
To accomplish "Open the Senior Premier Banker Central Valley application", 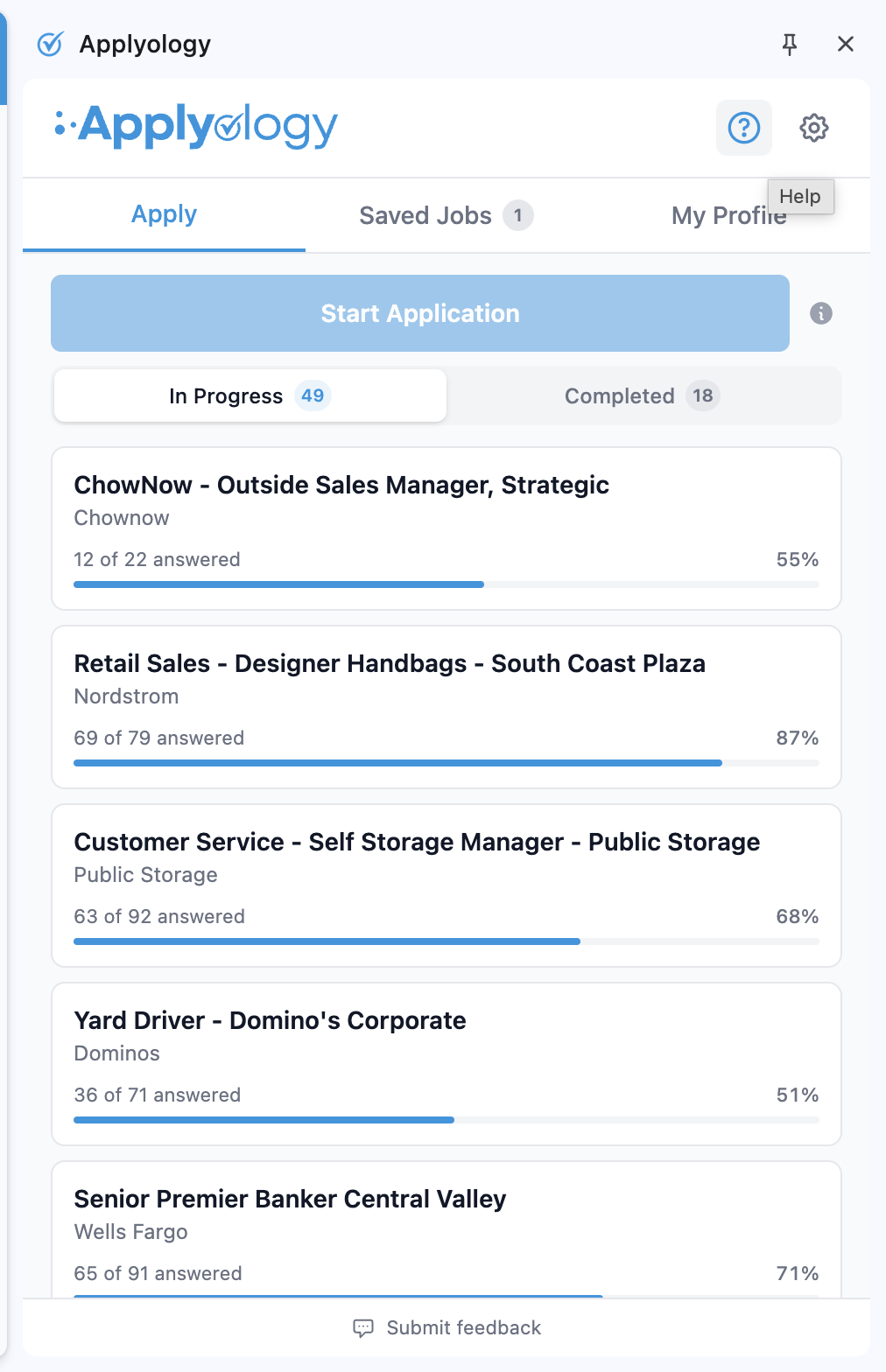I will [x=447, y=1229].
